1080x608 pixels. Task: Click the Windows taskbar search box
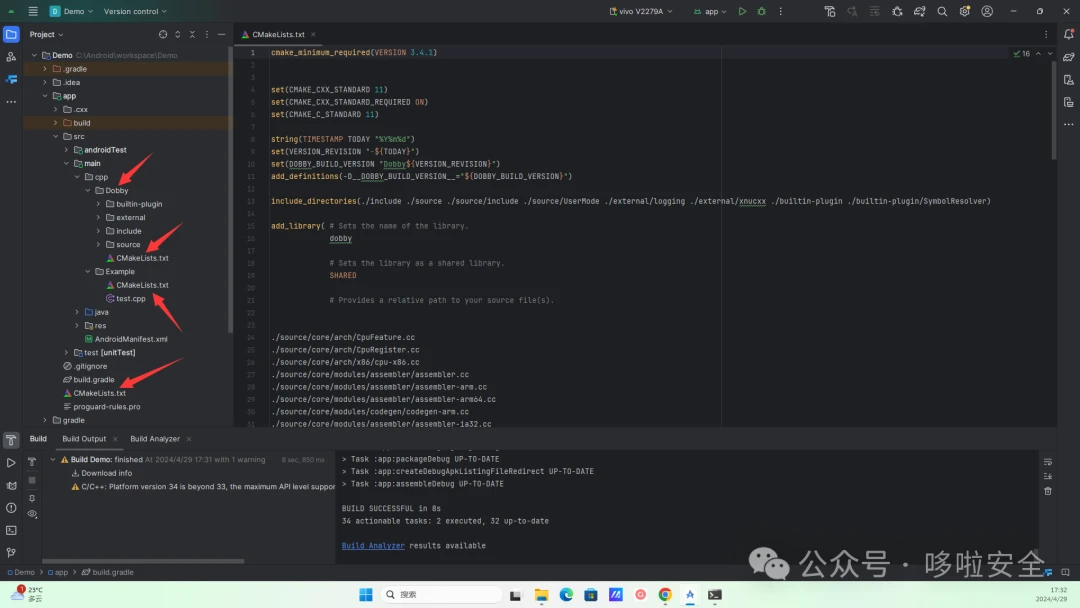point(441,594)
